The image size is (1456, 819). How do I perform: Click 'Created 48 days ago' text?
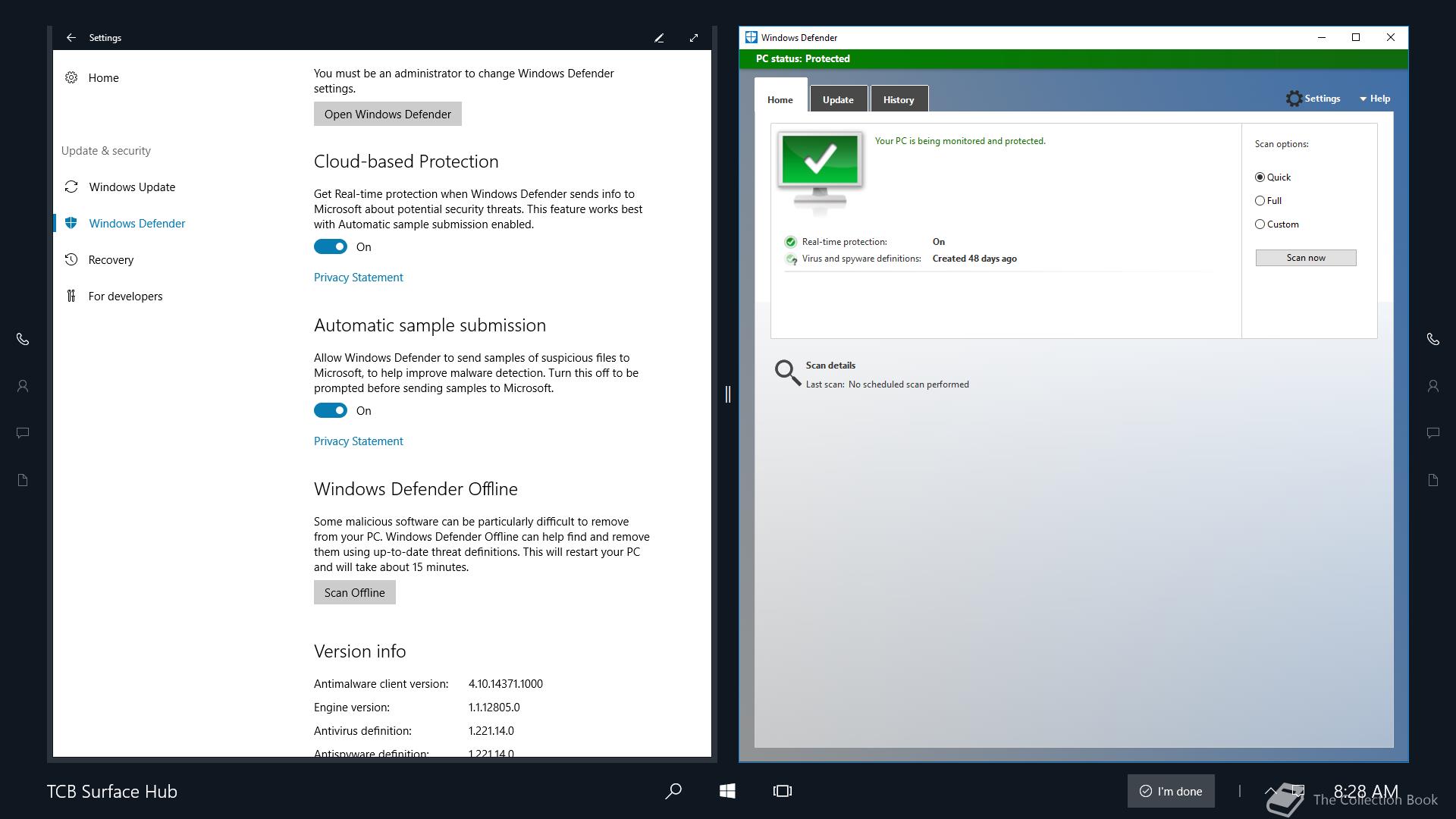[x=974, y=259]
